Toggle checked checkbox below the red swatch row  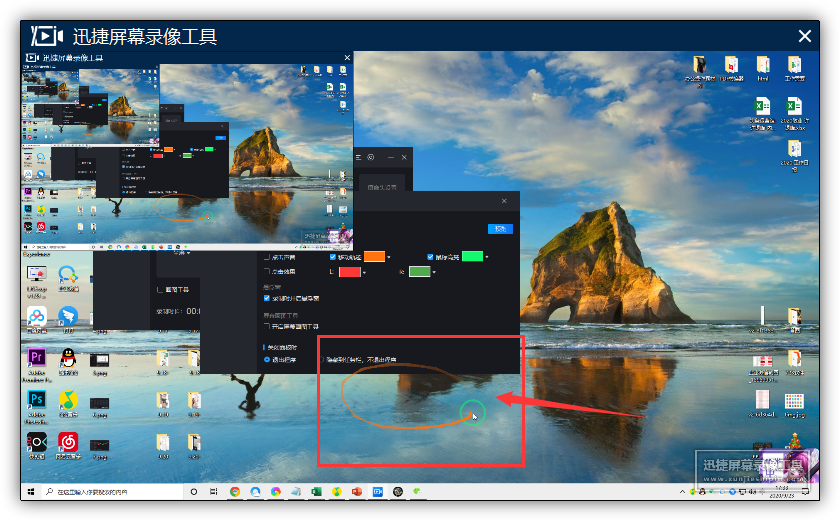click(267, 298)
